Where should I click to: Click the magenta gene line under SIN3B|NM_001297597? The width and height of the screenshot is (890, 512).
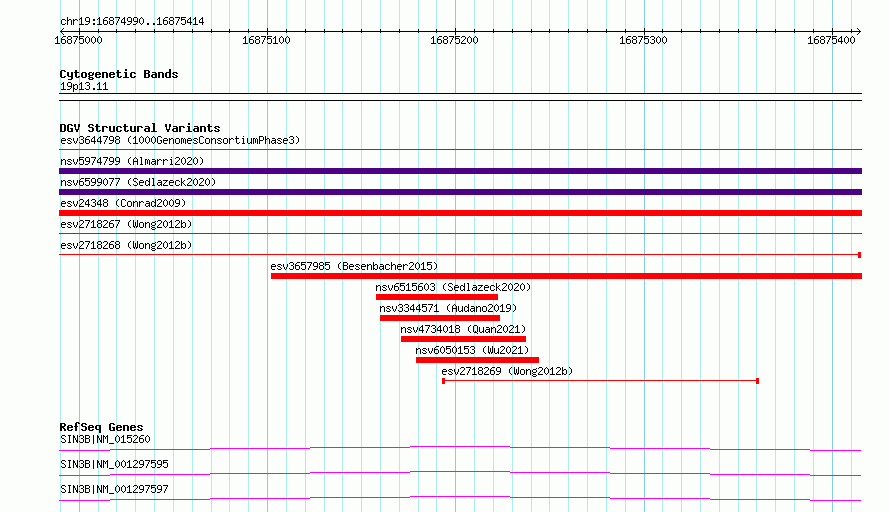point(460,498)
